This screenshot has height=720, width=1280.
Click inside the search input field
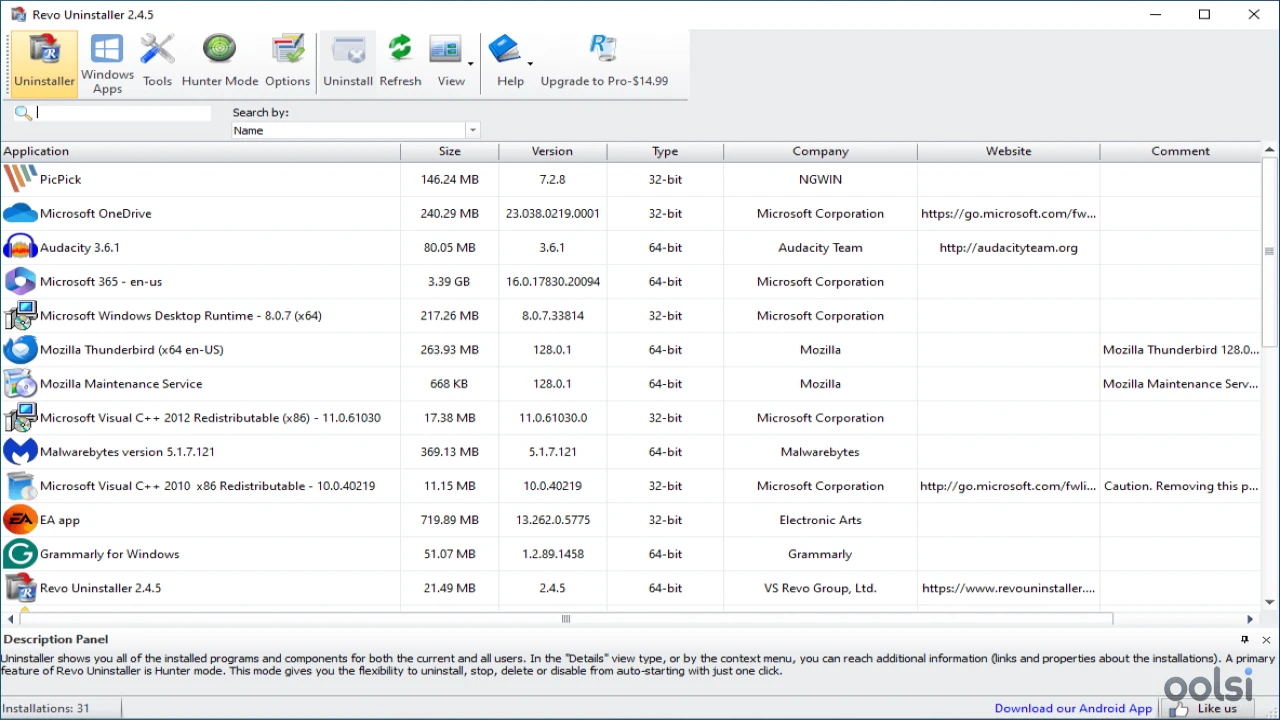pyautogui.click(x=123, y=113)
